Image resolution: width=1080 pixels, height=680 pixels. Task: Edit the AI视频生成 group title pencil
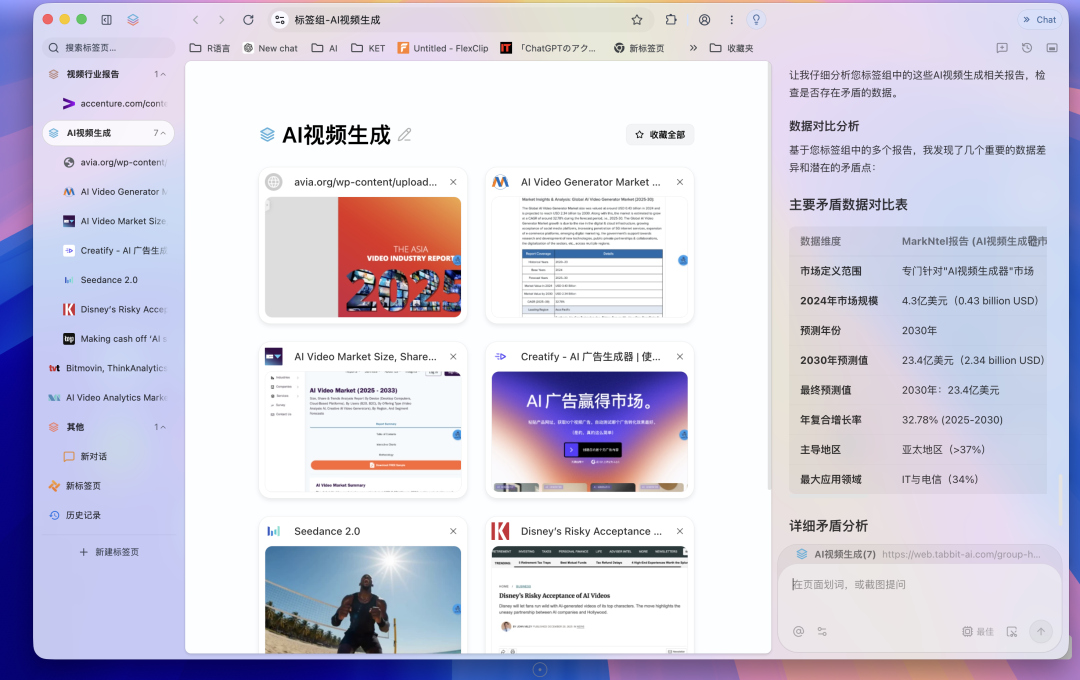pyautogui.click(x=404, y=135)
